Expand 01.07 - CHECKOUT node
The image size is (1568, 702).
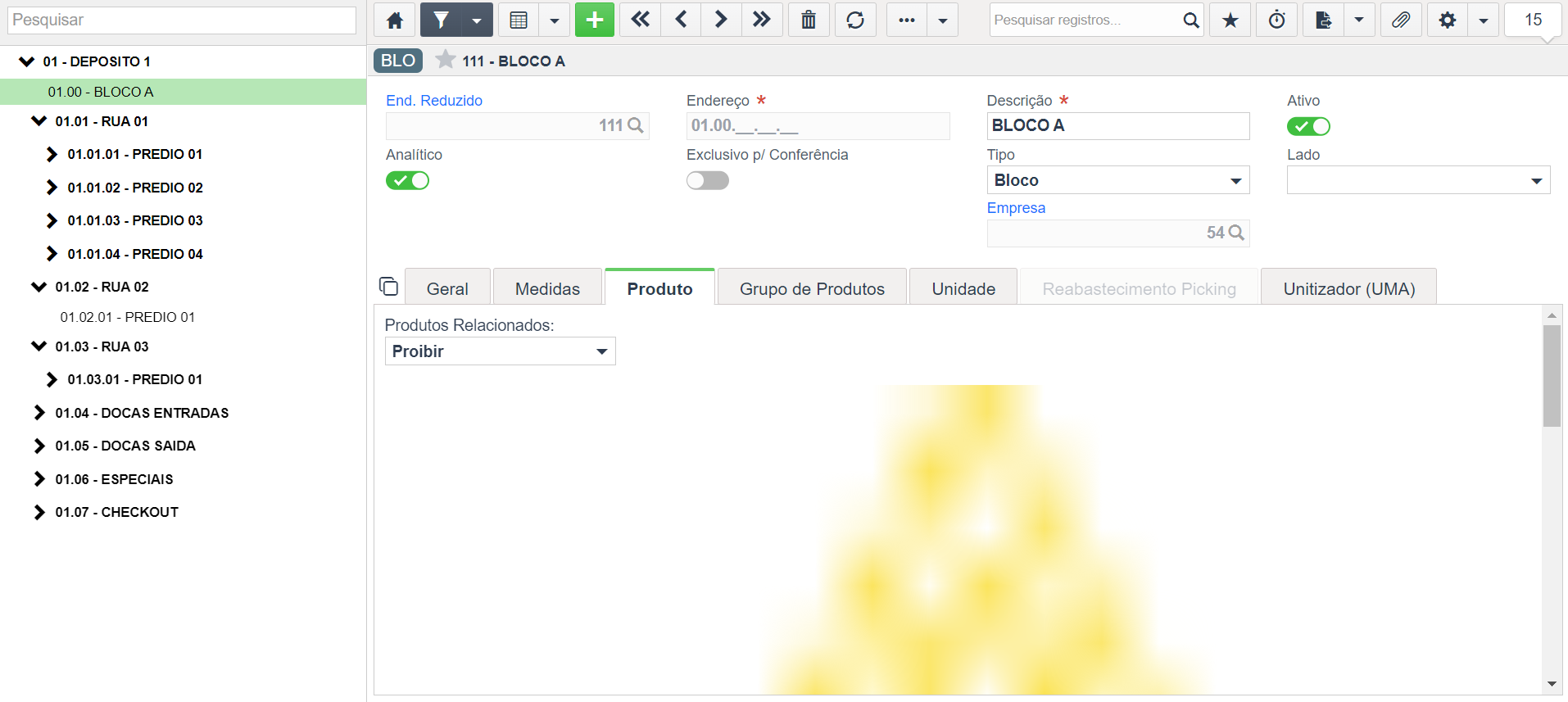(39, 512)
